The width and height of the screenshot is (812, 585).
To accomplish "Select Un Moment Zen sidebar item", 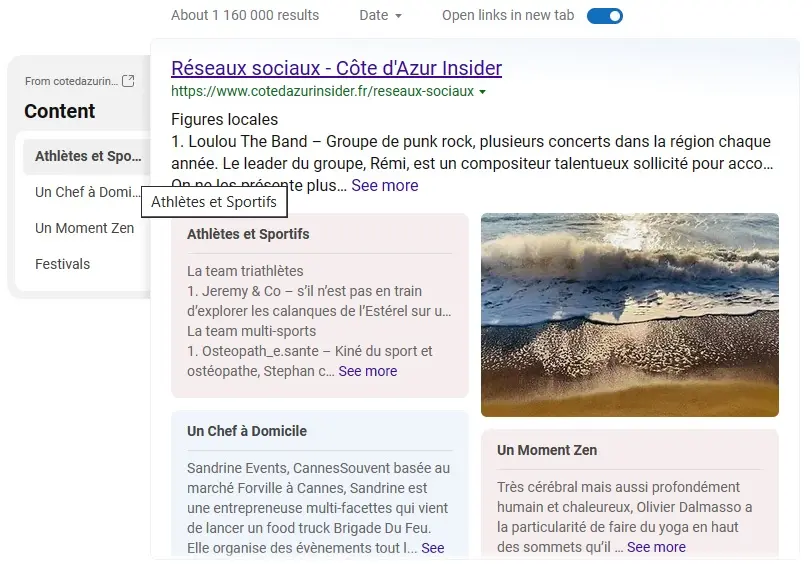I will [84, 228].
